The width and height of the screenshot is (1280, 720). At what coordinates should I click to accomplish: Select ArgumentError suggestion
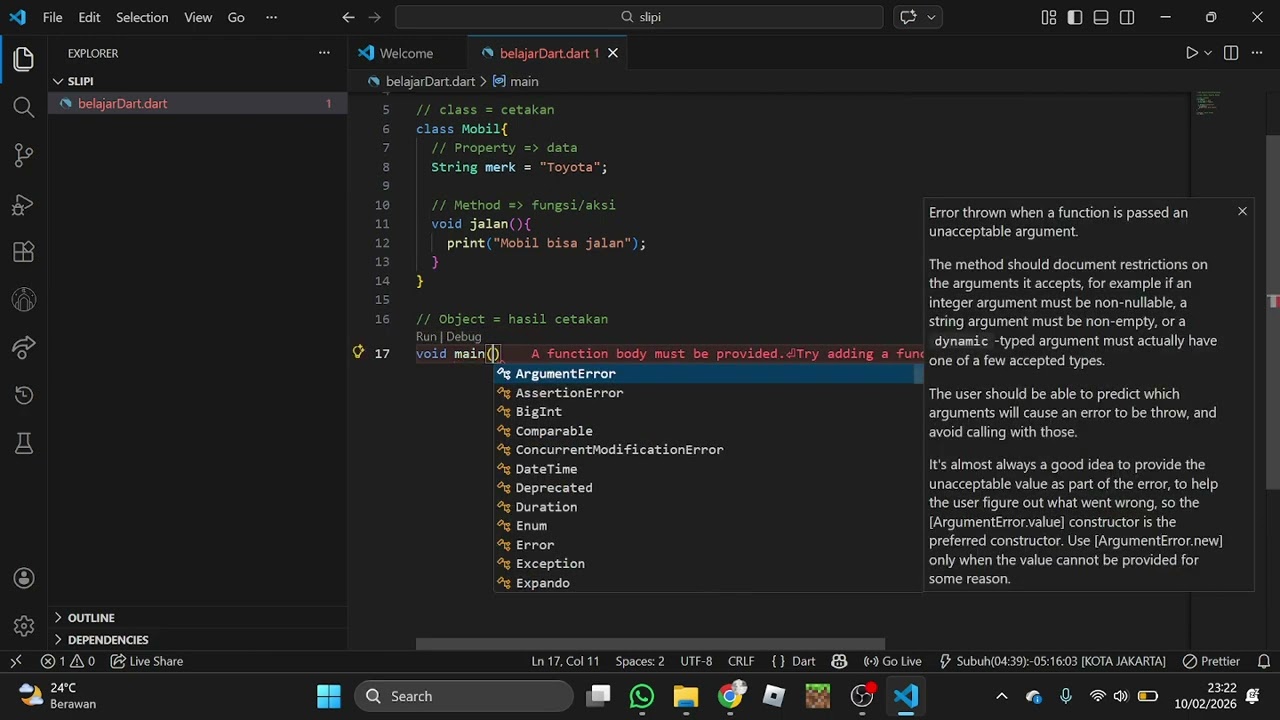point(709,374)
